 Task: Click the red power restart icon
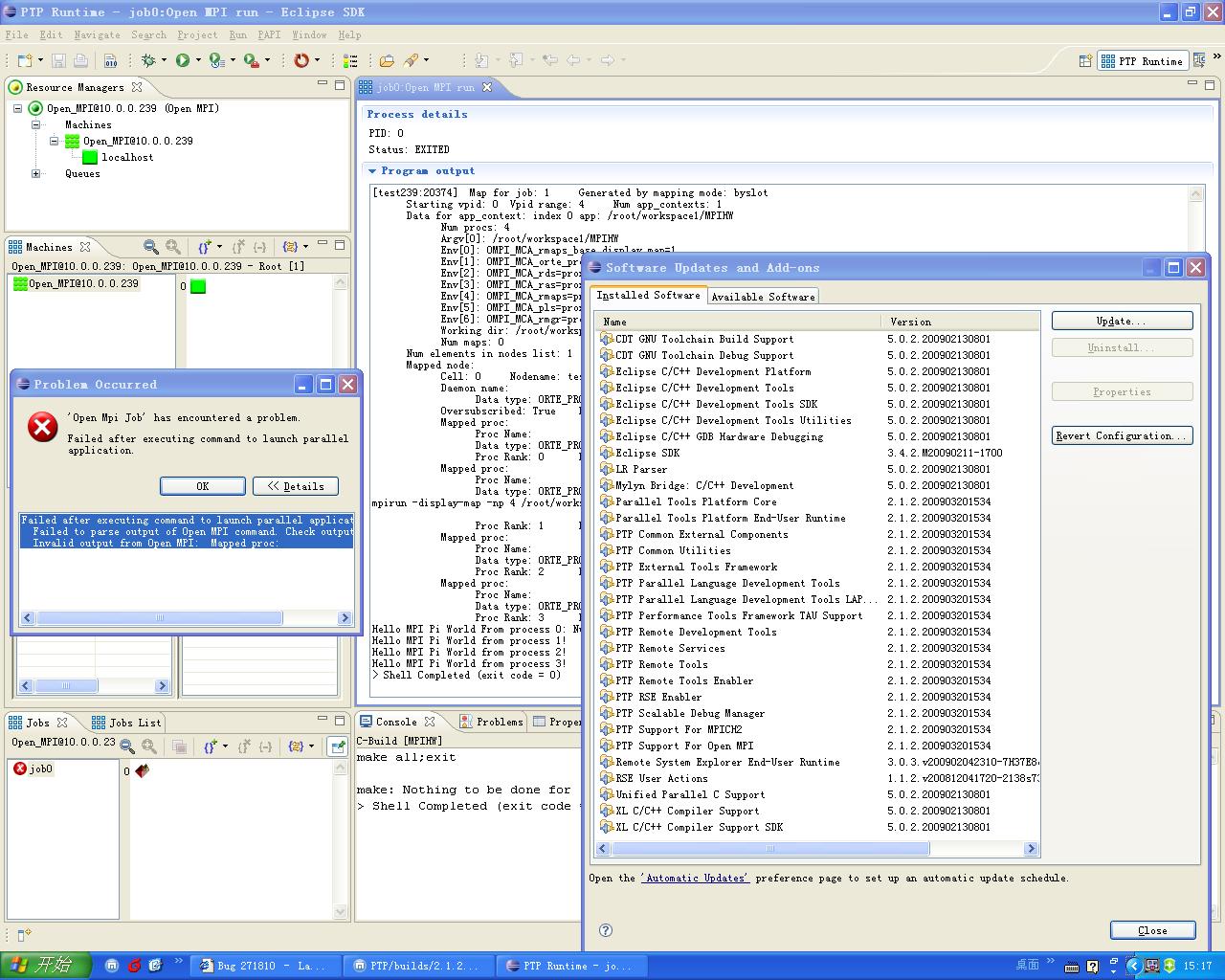(x=301, y=60)
